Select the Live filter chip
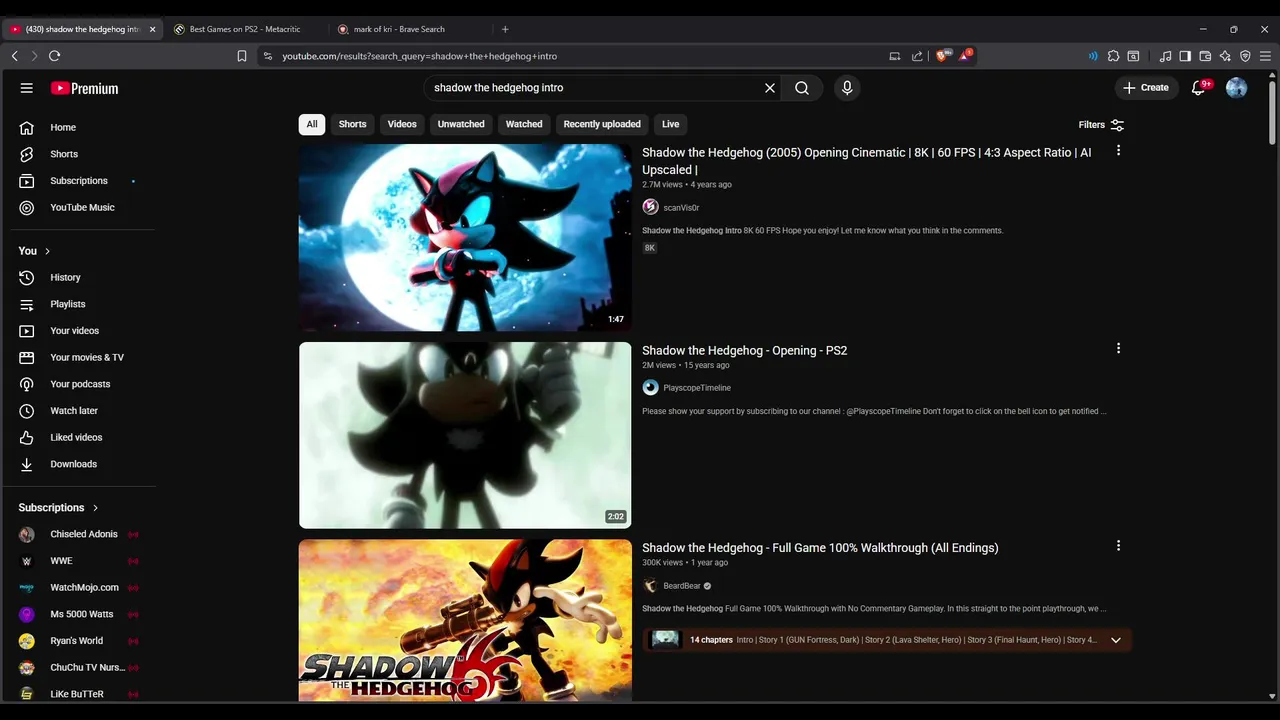Image resolution: width=1280 pixels, height=720 pixels. tap(670, 124)
